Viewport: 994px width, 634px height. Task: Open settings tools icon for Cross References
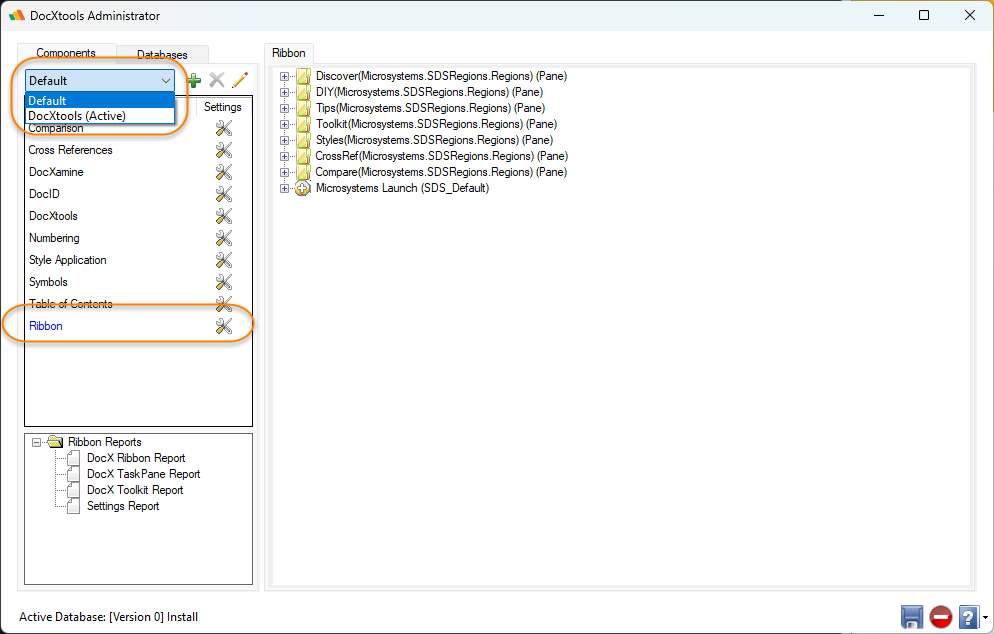coord(224,150)
